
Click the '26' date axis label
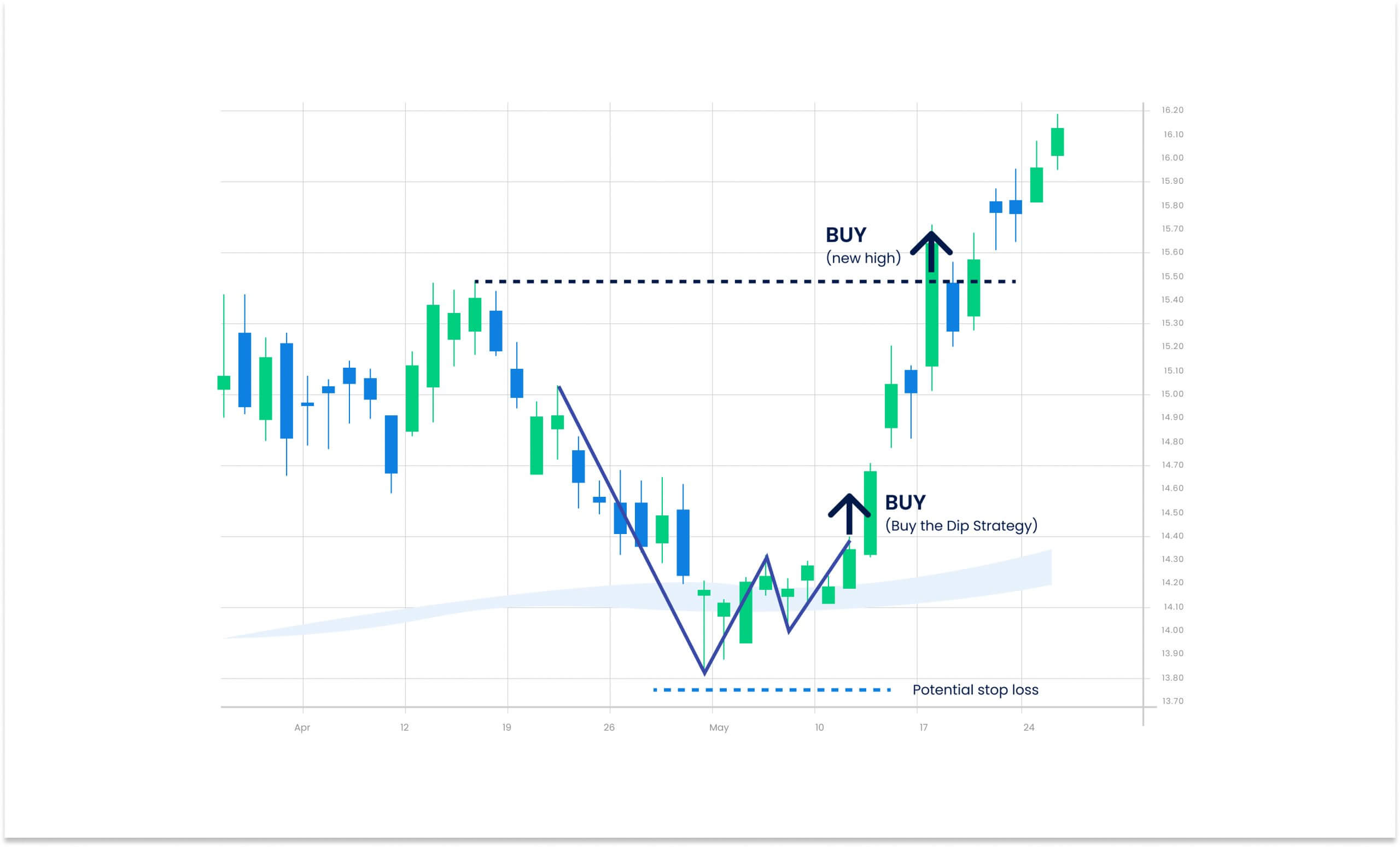(609, 728)
